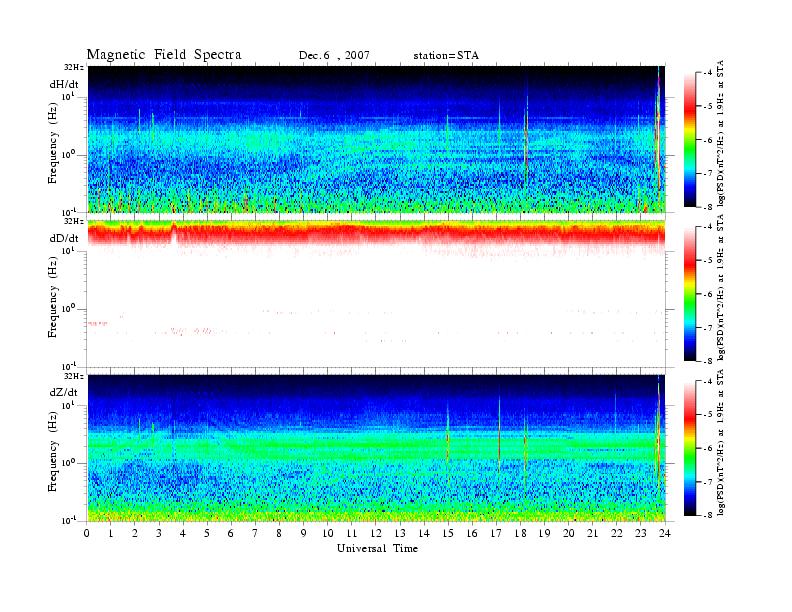Click the color bar beside dH/dt

coord(689,140)
